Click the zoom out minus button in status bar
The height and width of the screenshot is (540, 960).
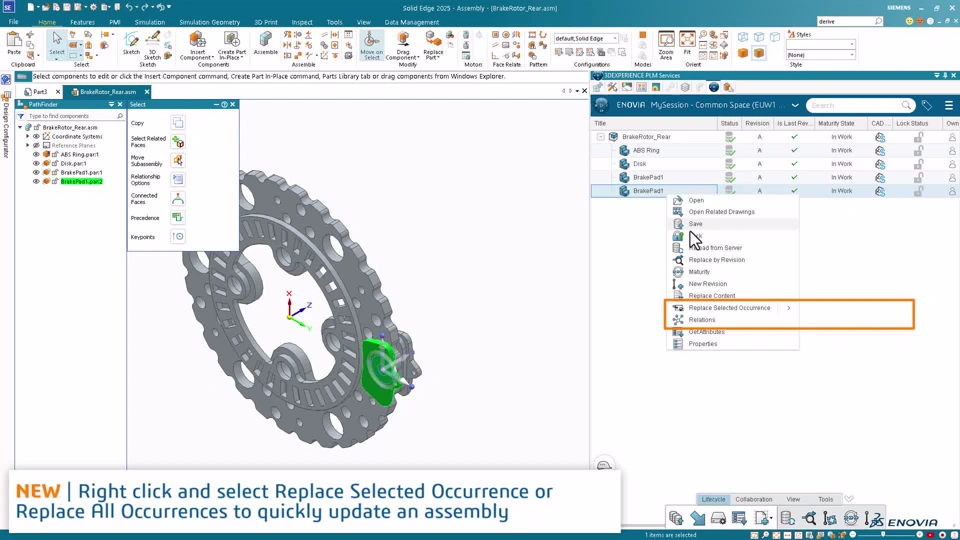[x=853, y=534]
